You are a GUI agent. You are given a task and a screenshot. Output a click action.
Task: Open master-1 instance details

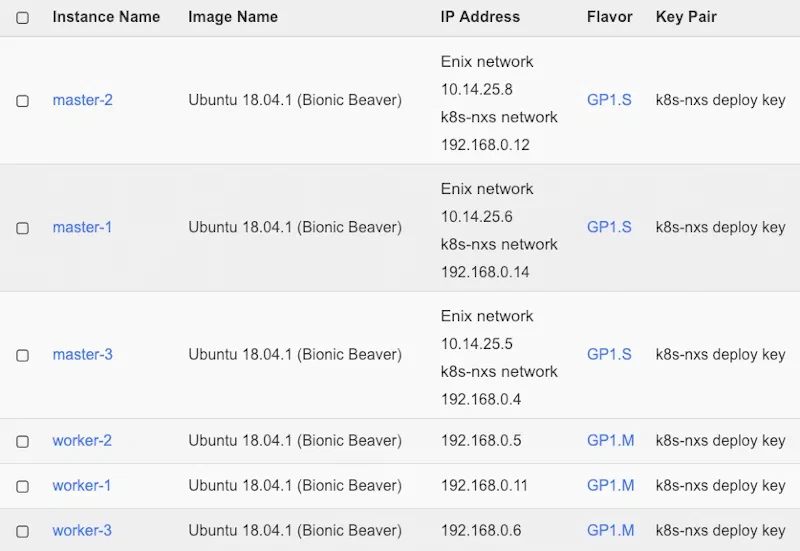coord(82,227)
